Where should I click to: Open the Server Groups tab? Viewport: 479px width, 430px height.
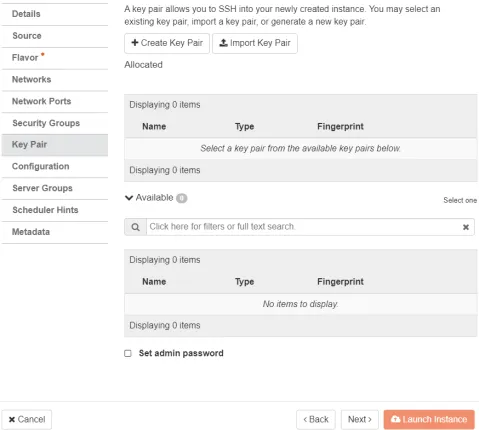click(55, 188)
